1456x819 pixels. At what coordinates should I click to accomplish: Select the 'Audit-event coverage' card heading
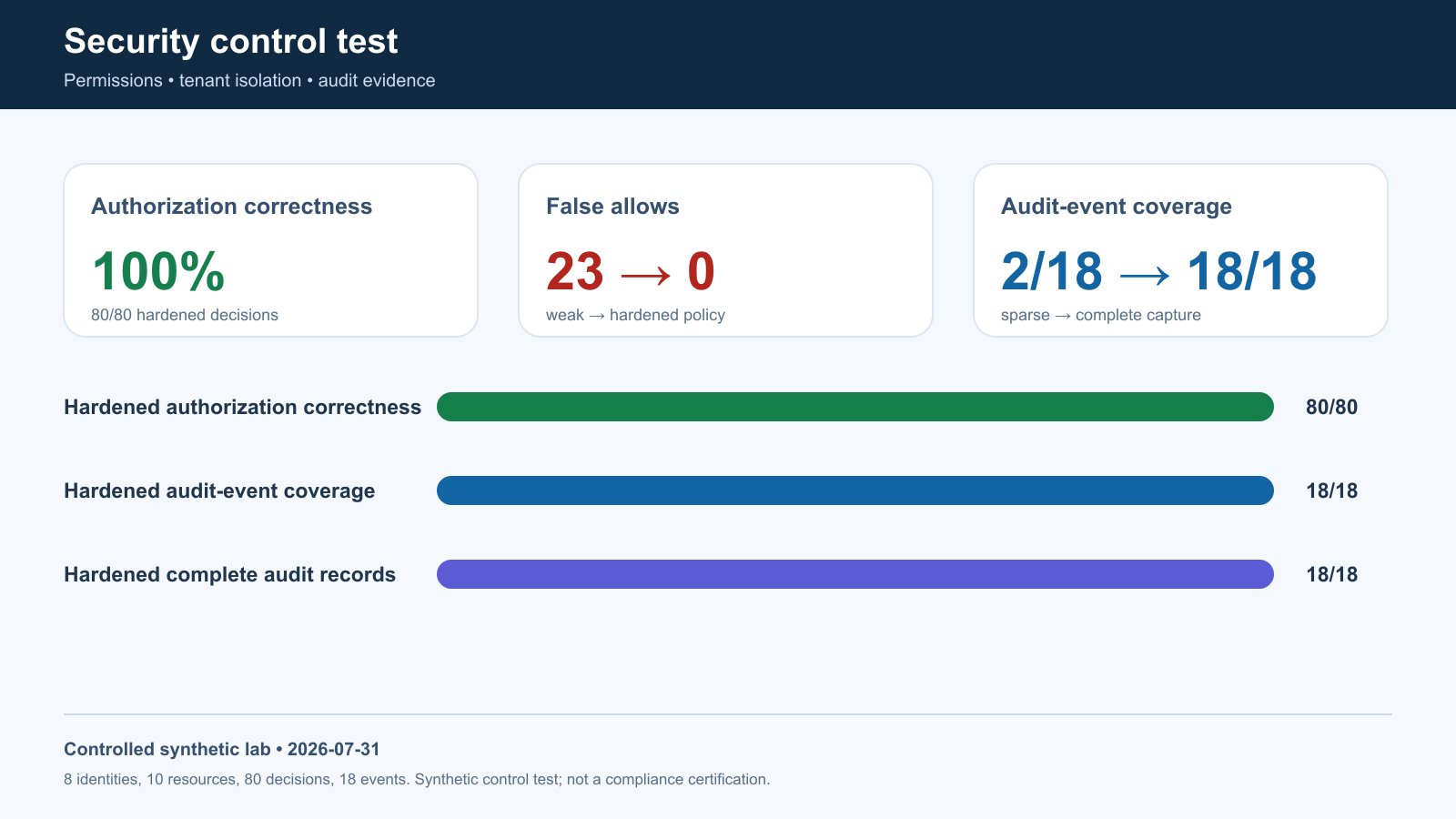pyautogui.click(x=1117, y=207)
